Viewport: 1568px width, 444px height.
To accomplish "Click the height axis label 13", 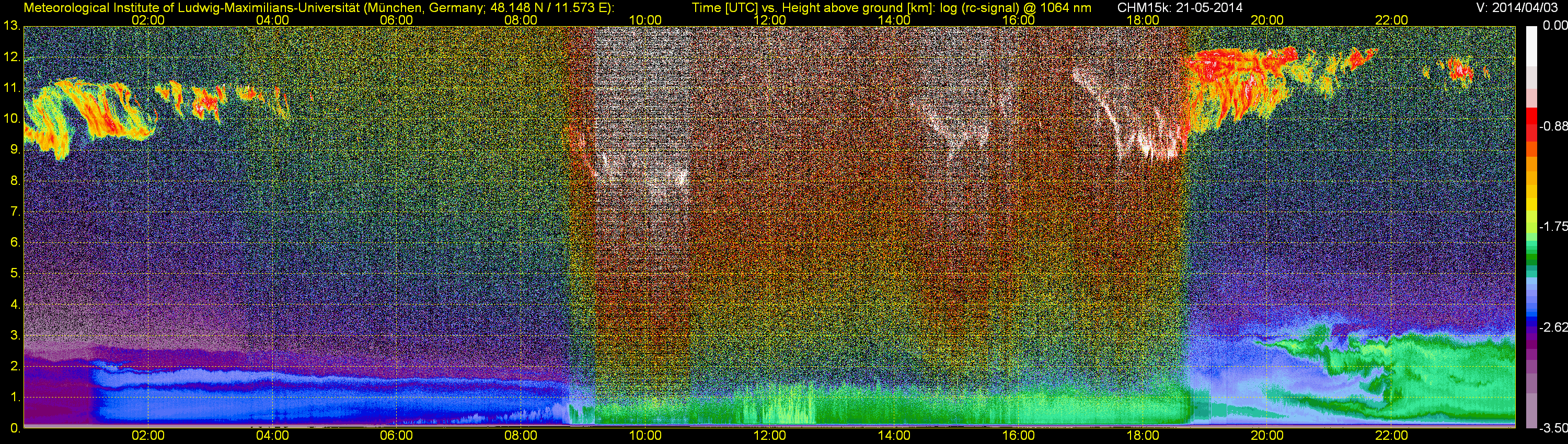I will (11, 26).
